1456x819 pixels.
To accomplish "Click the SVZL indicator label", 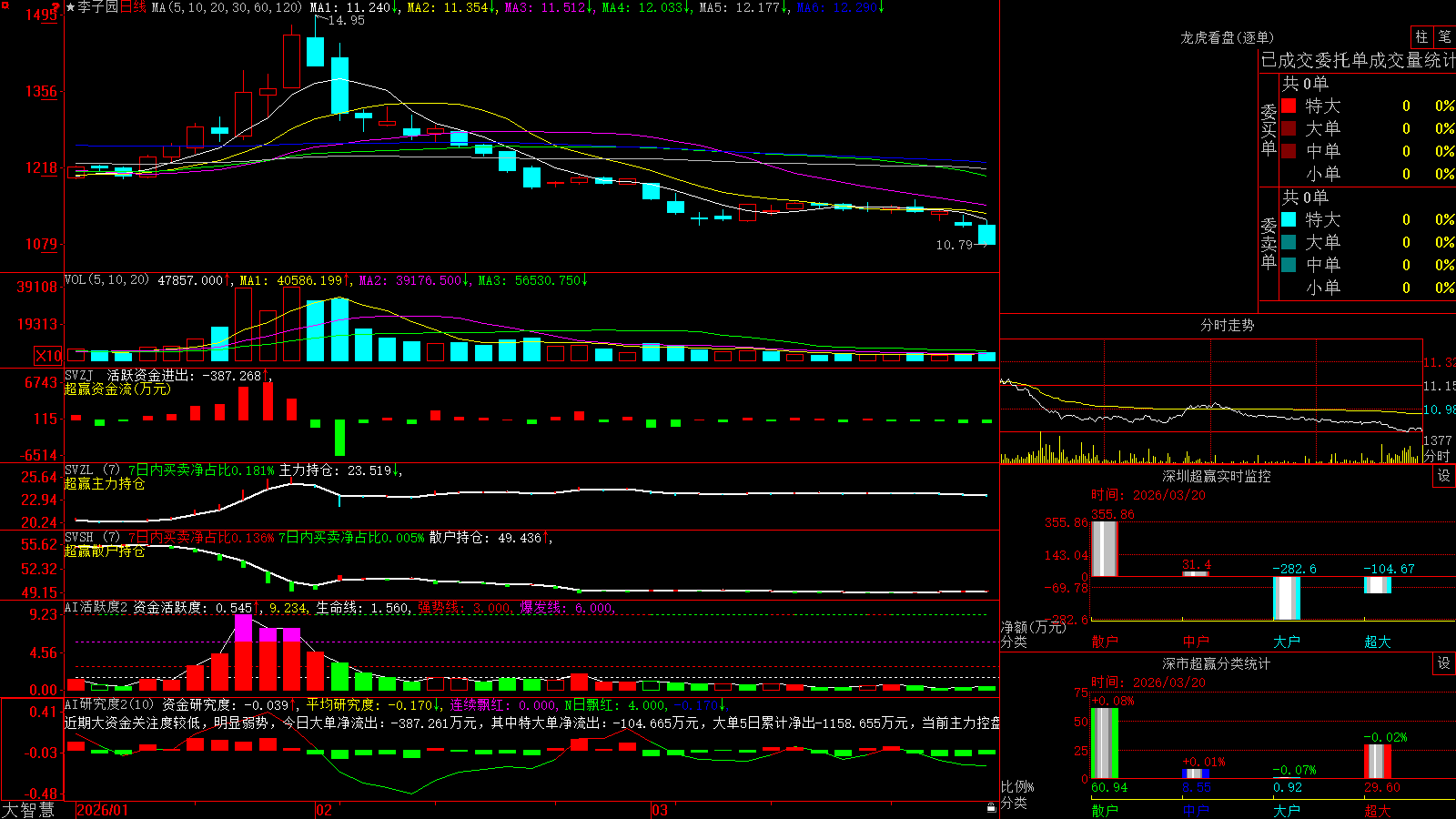I will pos(79,470).
